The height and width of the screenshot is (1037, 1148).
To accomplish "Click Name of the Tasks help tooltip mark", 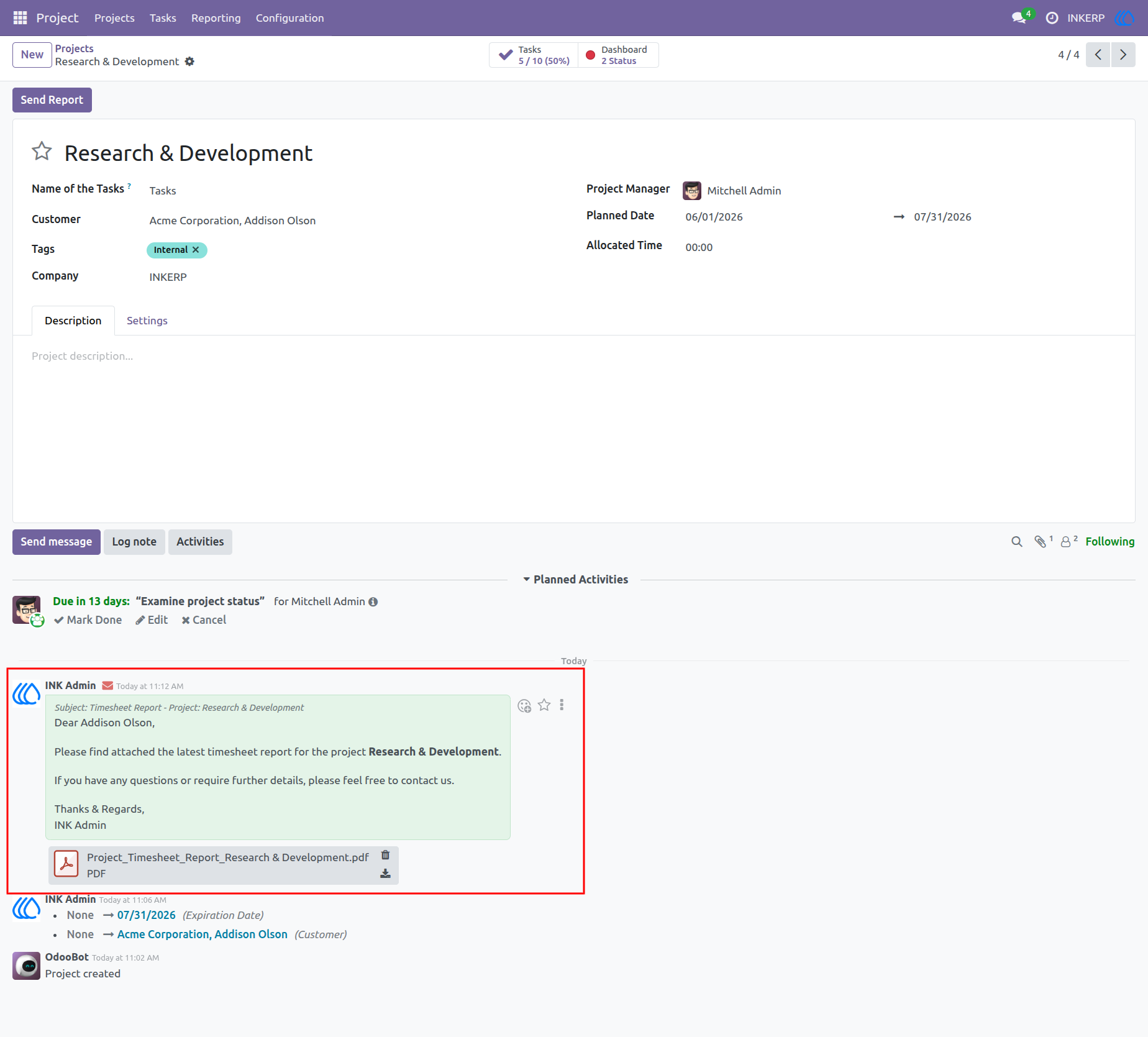I will (x=129, y=186).
